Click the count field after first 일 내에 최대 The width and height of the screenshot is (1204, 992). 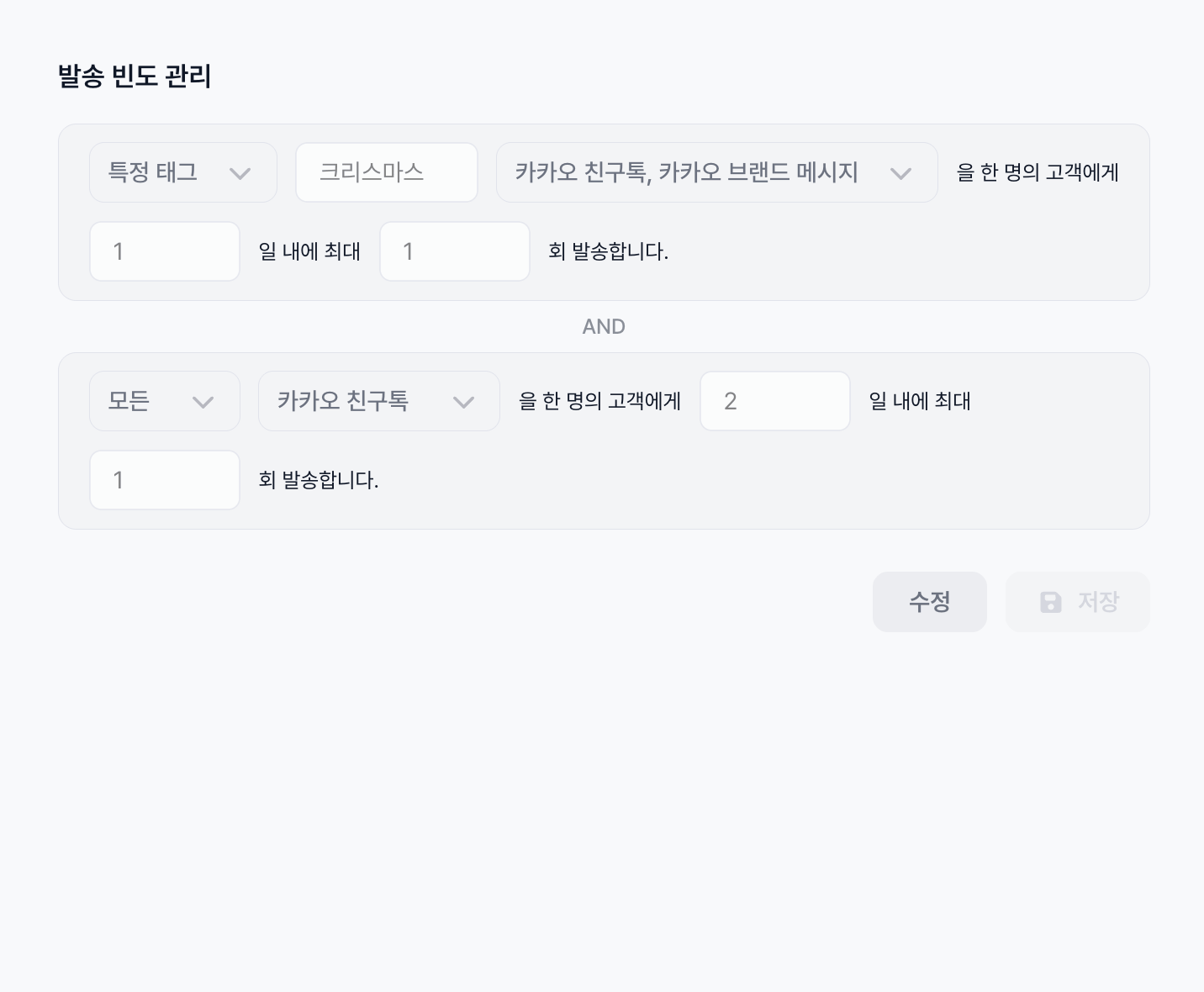(x=455, y=251)
